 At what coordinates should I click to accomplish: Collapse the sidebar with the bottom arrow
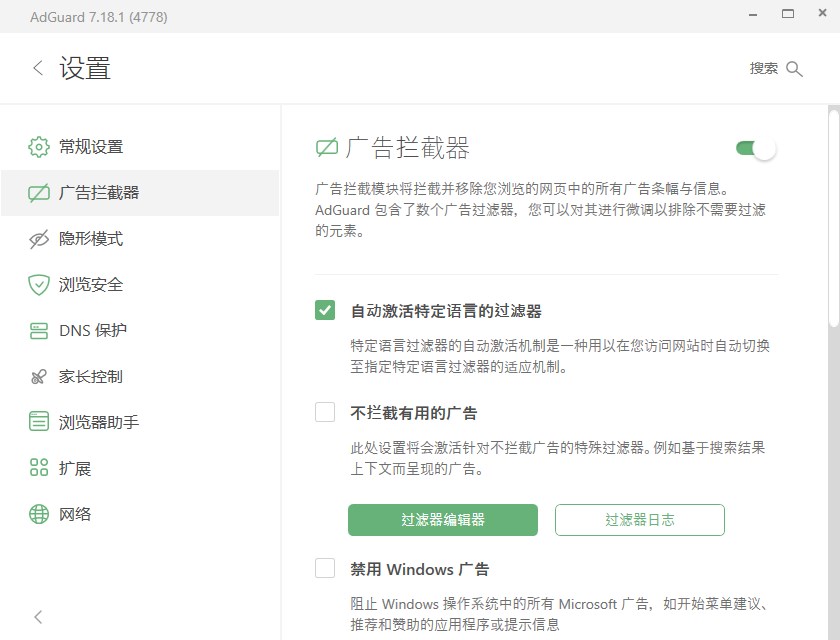coord(38,617)
